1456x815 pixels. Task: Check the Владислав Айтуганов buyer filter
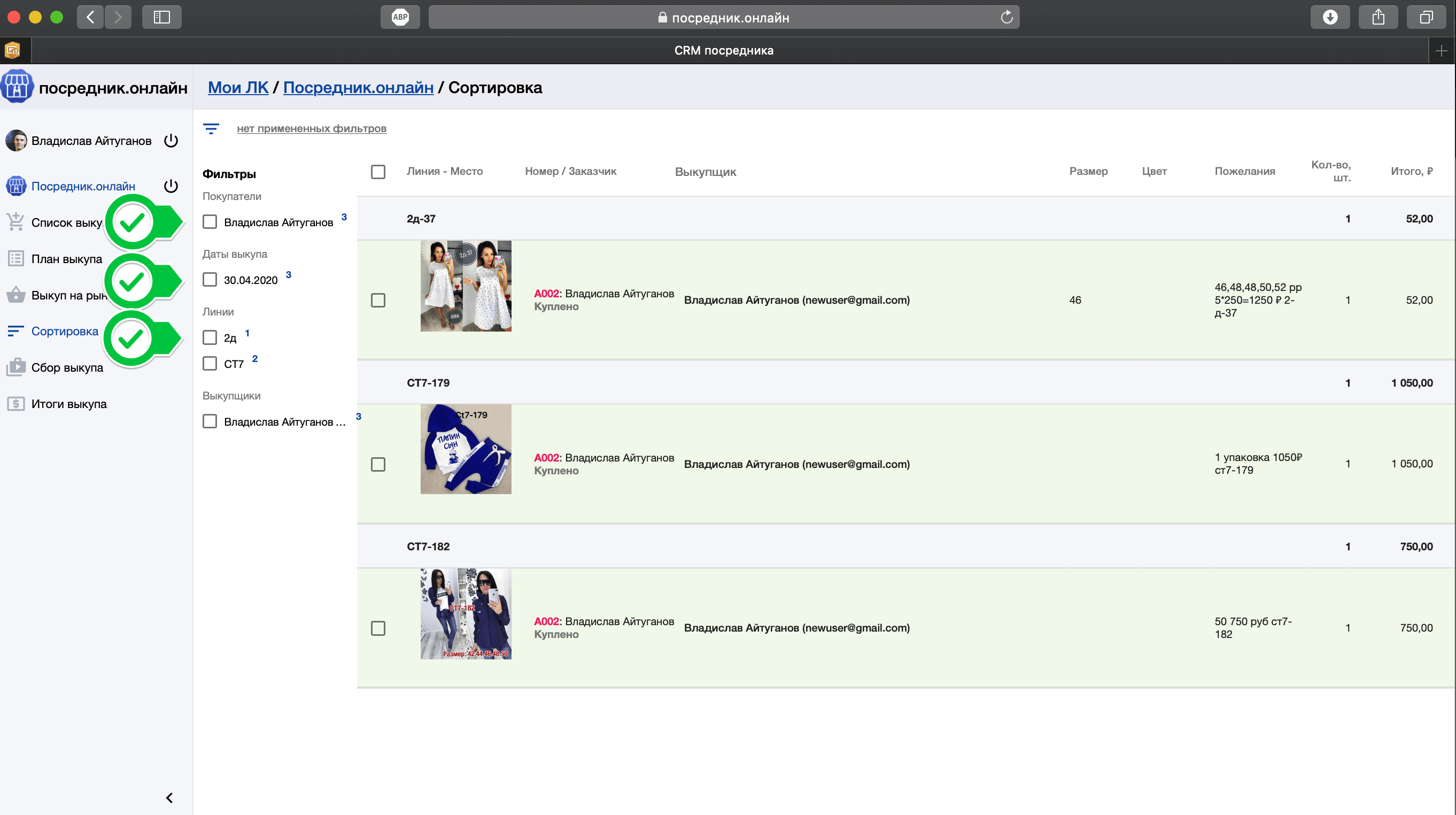210,222
